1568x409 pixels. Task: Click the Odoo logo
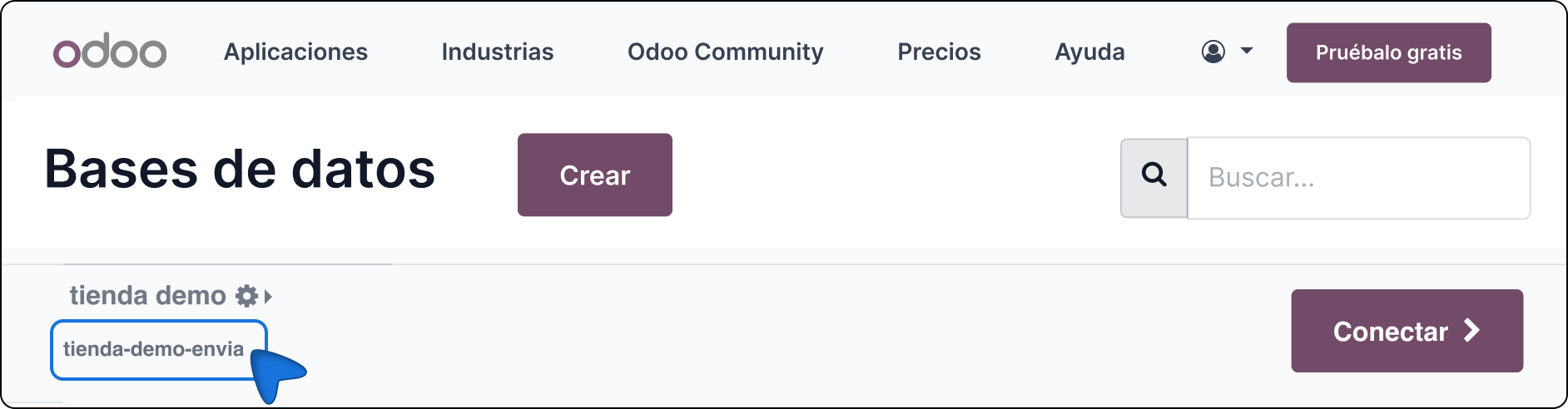[110, 52]
